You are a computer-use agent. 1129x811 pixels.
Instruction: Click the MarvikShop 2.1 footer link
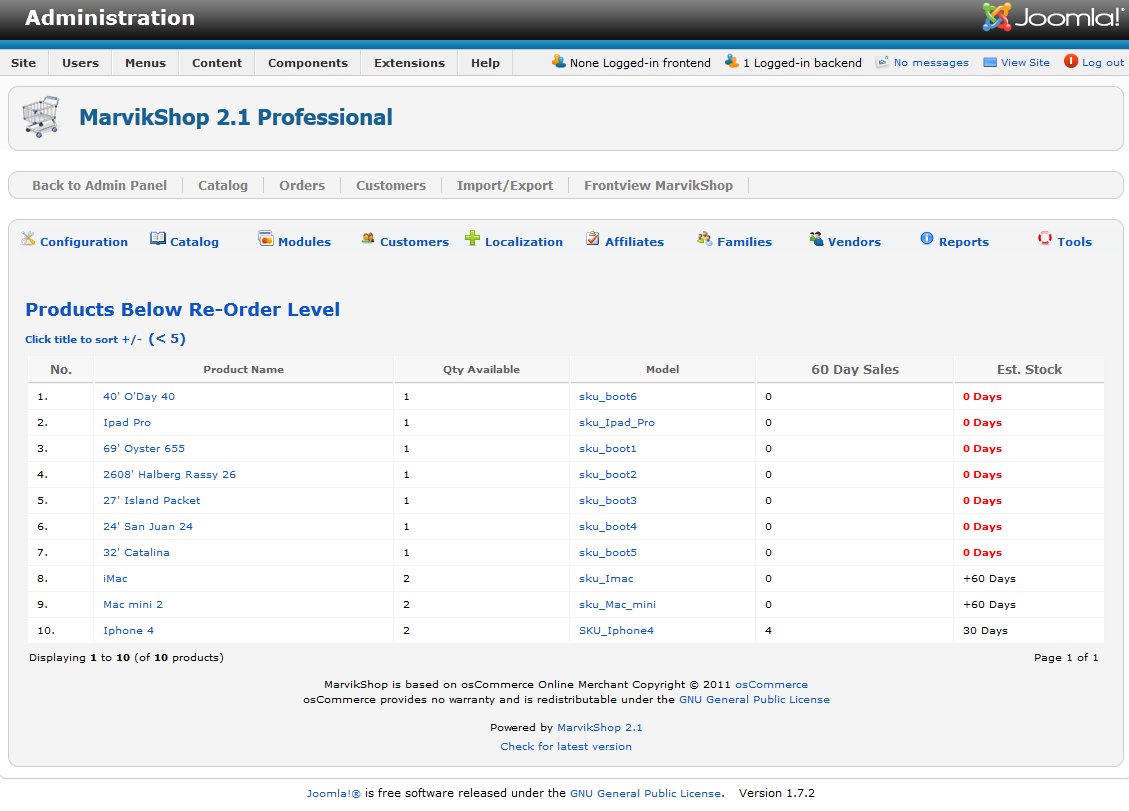(x=600, y=727)
